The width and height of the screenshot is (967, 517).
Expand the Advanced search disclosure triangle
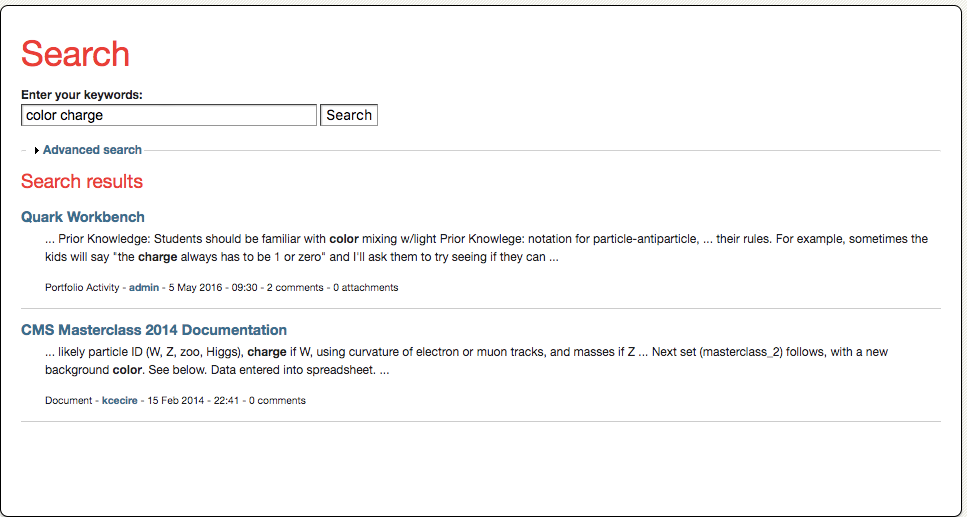37,151
